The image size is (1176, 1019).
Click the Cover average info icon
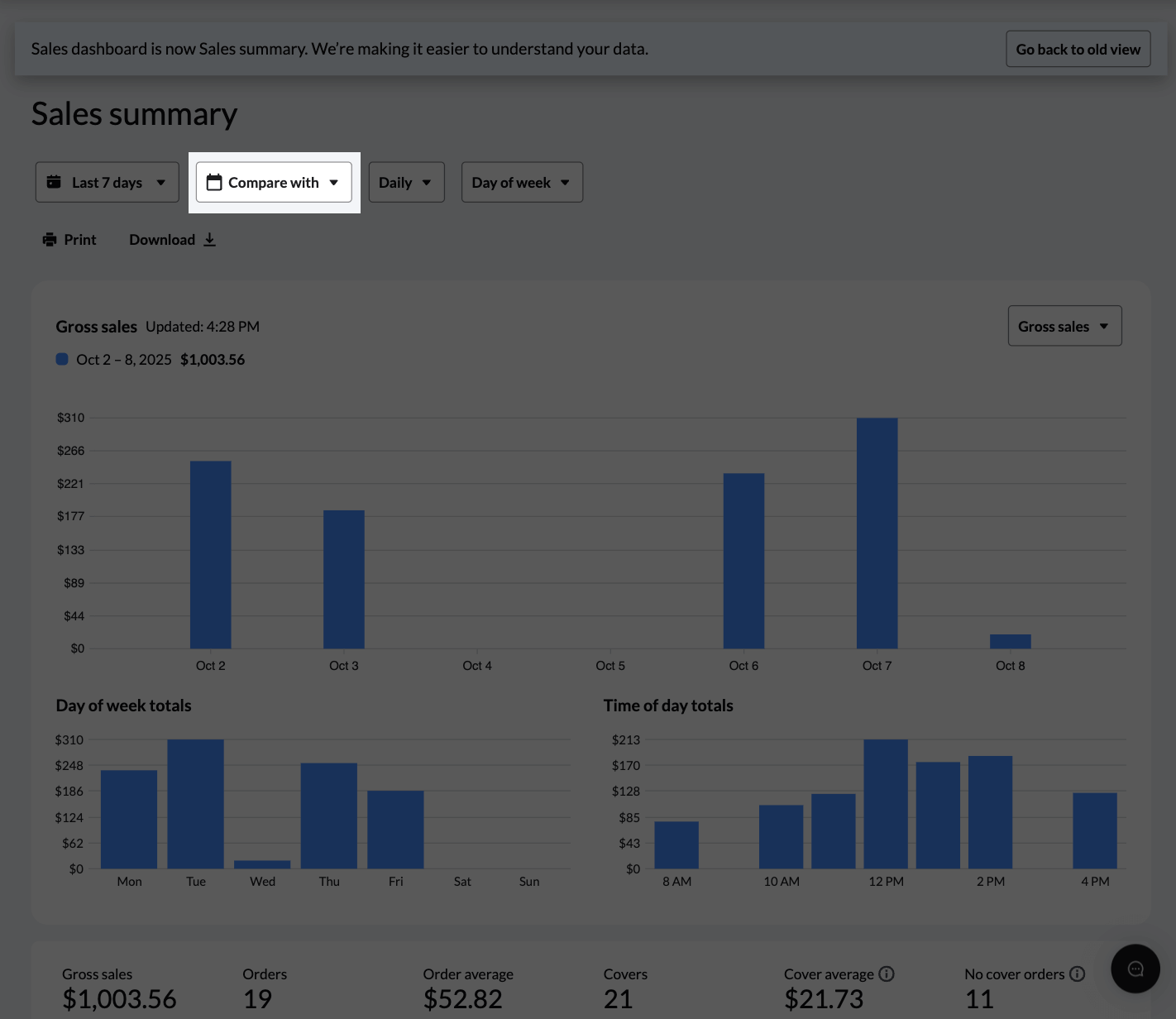[x=887, y=974]
